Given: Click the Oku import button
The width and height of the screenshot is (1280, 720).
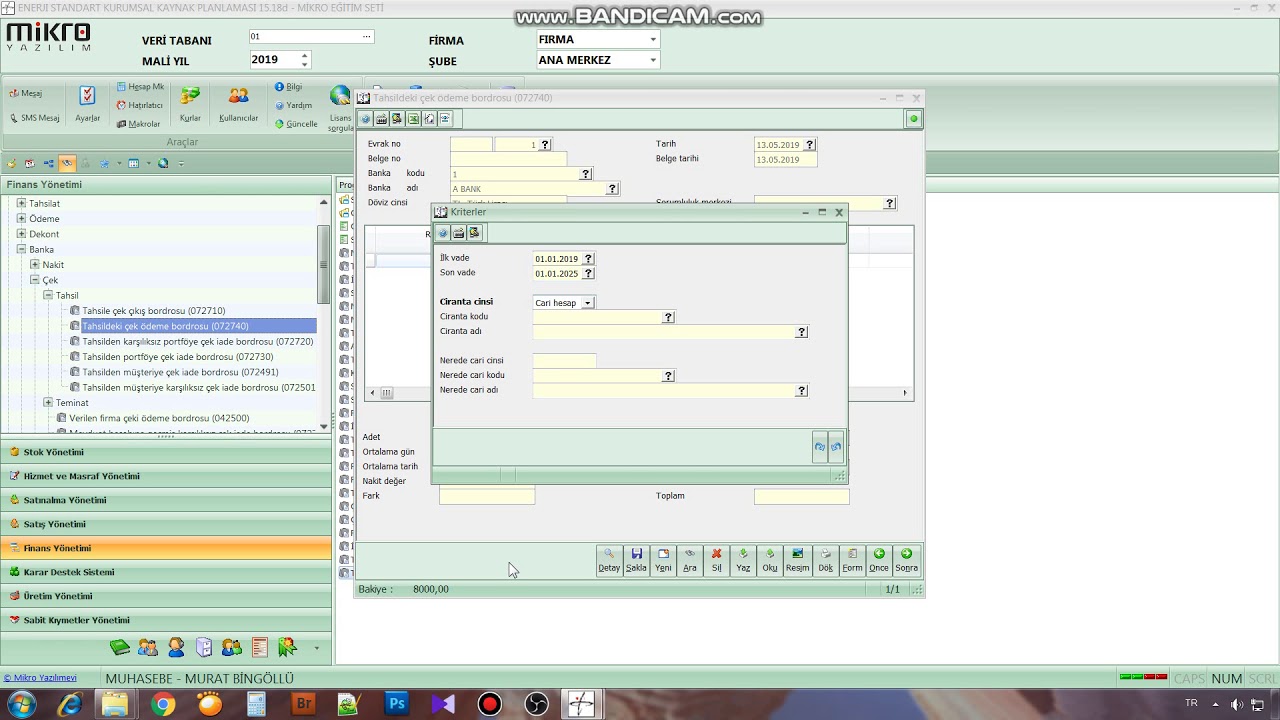Looking at the screenshot, I should 770,560.
